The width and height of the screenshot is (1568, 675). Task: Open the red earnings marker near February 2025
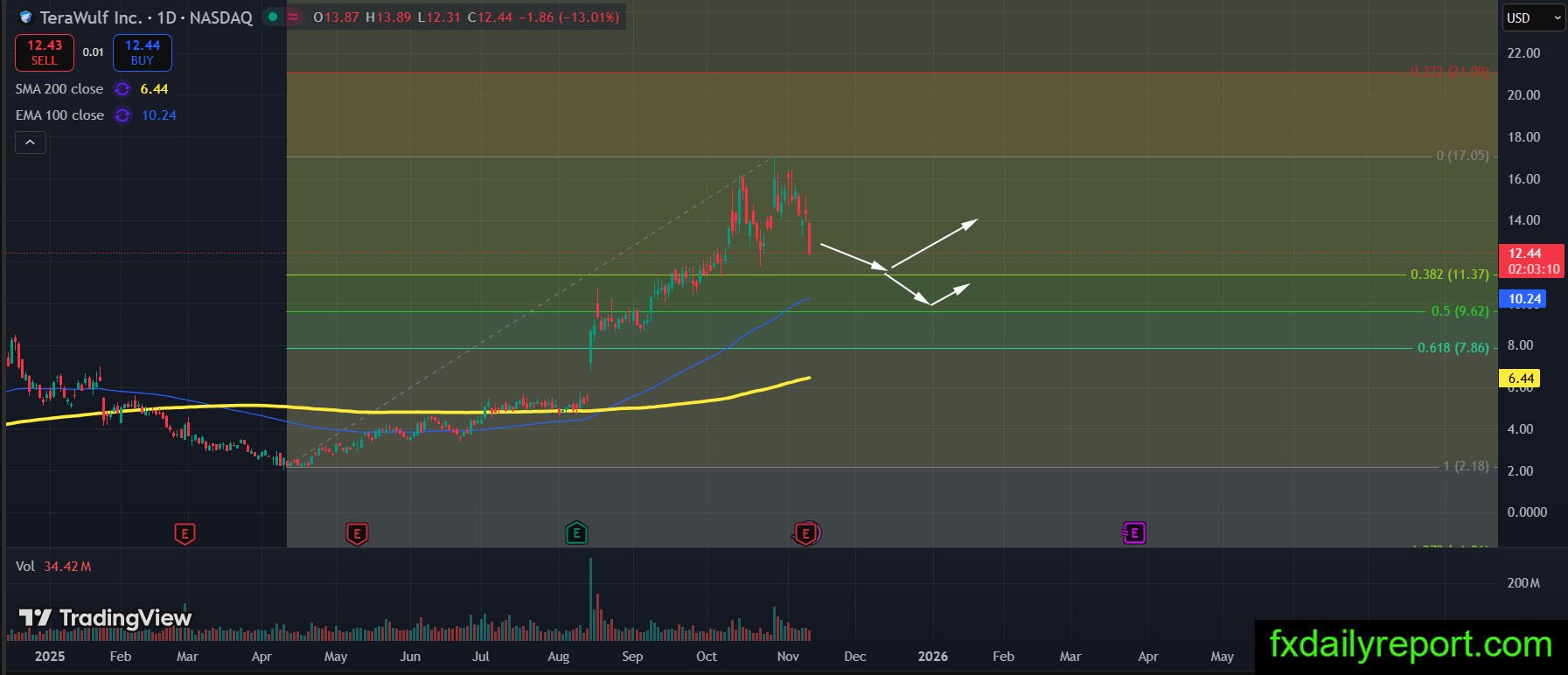185,533
